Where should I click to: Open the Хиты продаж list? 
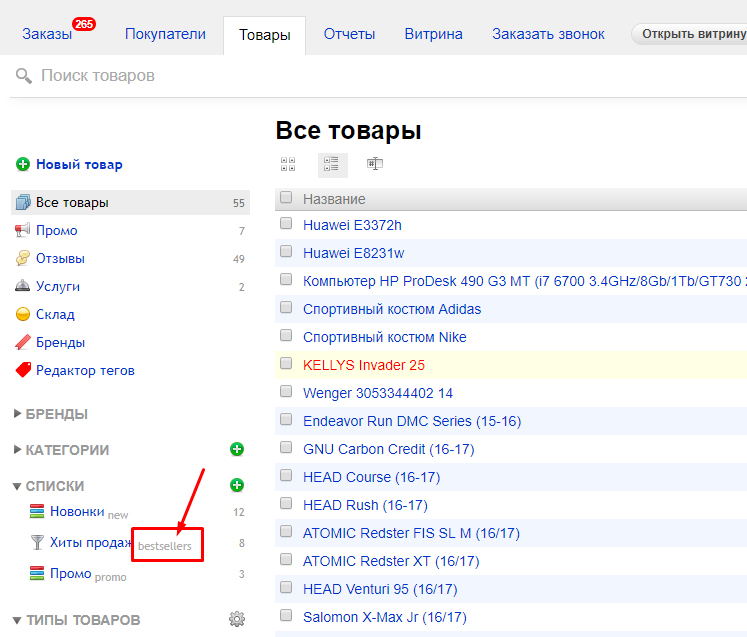click(x=91, y=542)
